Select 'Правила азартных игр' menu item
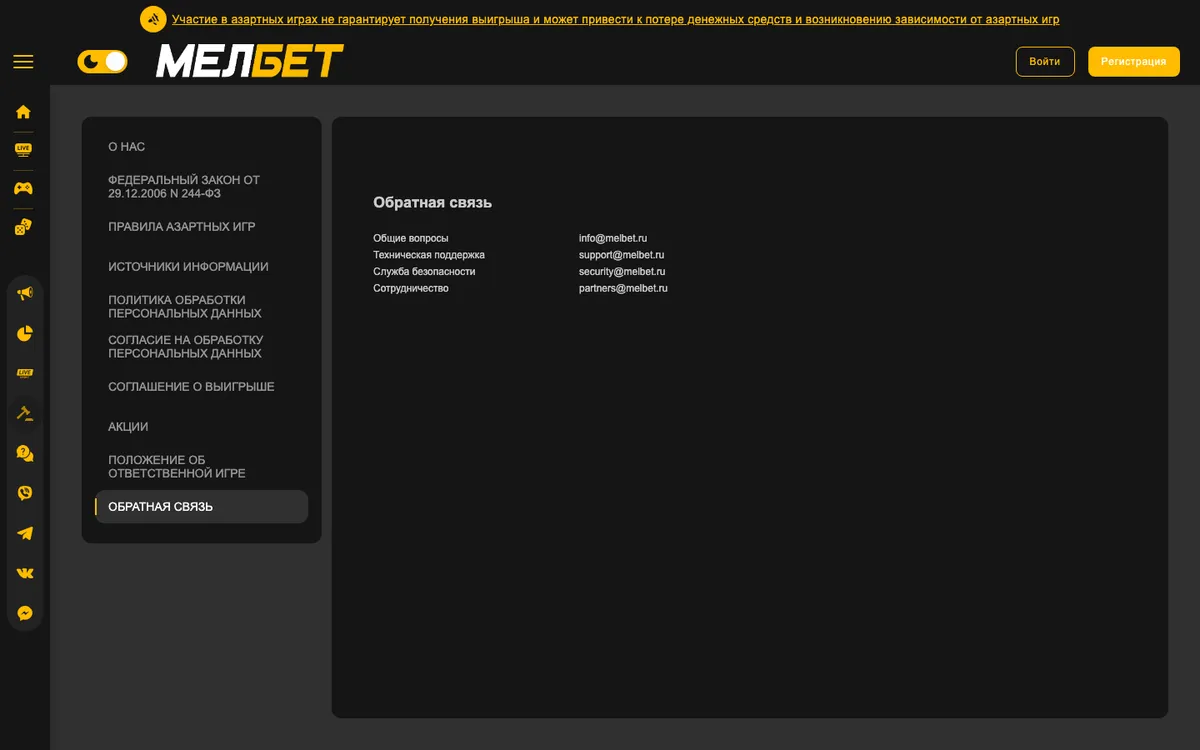 click(182, 227)
